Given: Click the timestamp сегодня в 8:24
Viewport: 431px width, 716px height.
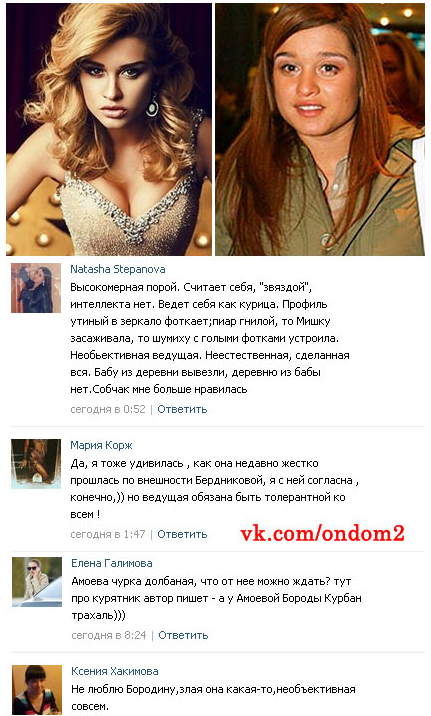Looking at the screenshot, I should click(109, 635).
